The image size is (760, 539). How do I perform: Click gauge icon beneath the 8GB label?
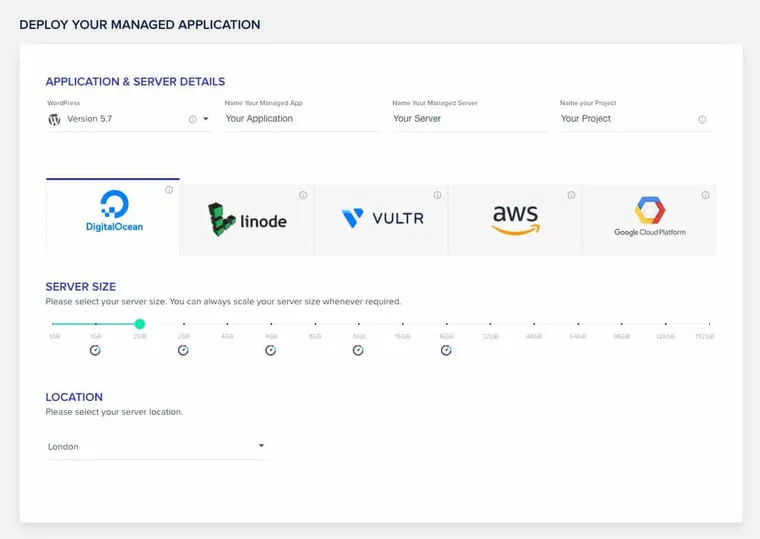tap(358, 350)
